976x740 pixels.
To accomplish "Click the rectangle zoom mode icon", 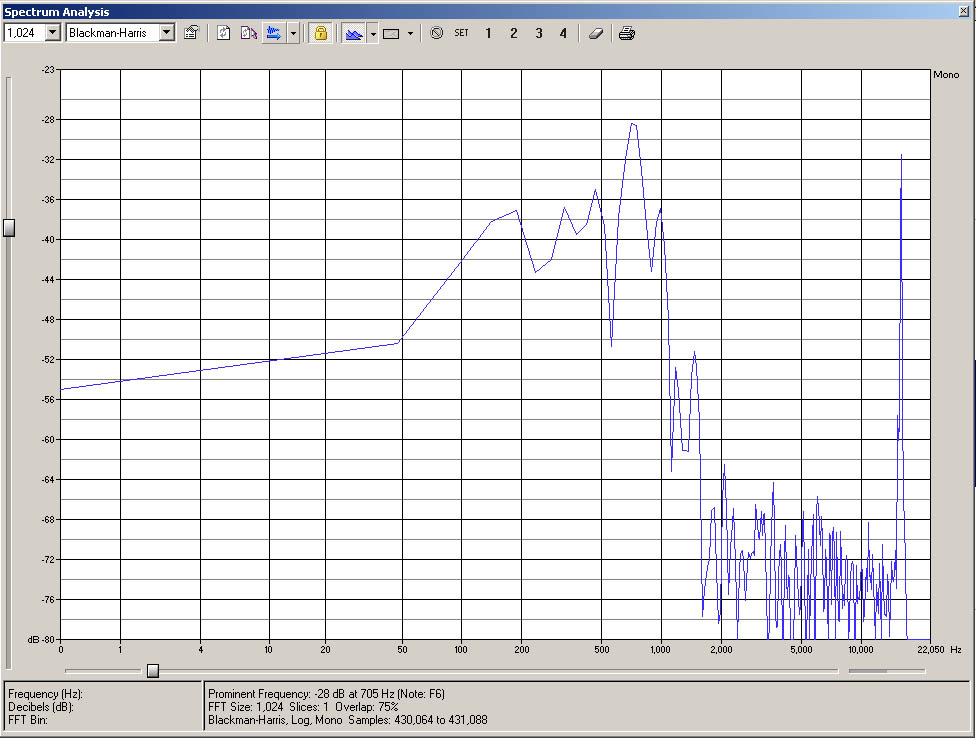I will (391, 33).
